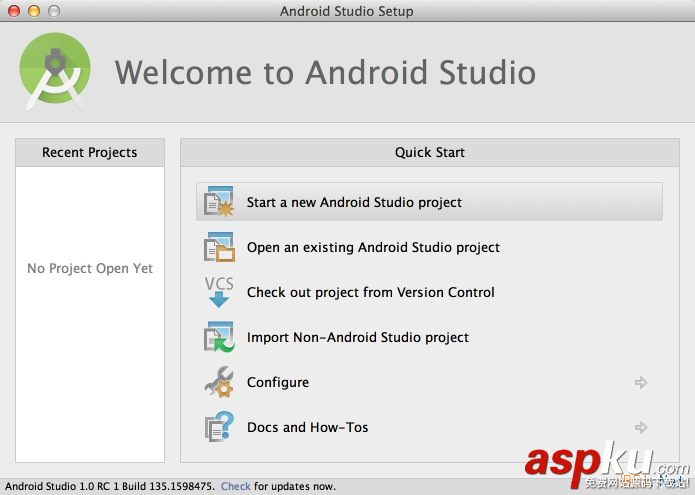Viewport: 695px width, 495px height.
Task: Click the Configure wrench and gear icon
Action: tap(219, 382)
